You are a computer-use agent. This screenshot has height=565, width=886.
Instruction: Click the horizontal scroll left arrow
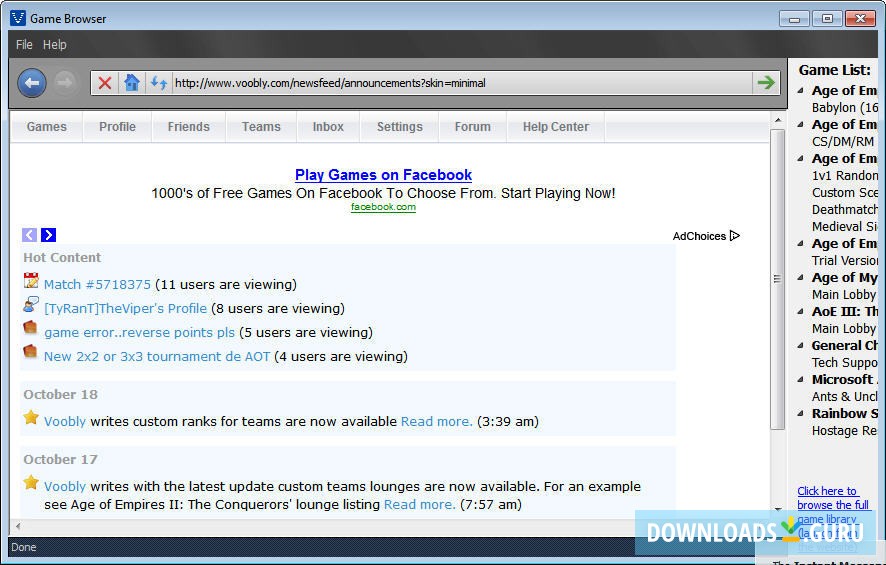point(18,526)
